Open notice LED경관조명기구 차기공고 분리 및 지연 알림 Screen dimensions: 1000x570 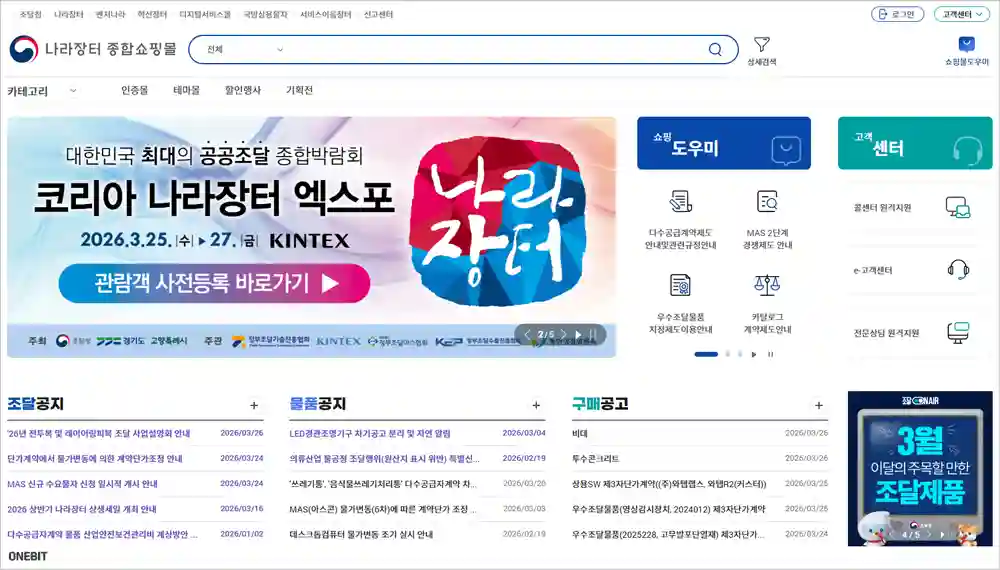click(x=370, y=434)
